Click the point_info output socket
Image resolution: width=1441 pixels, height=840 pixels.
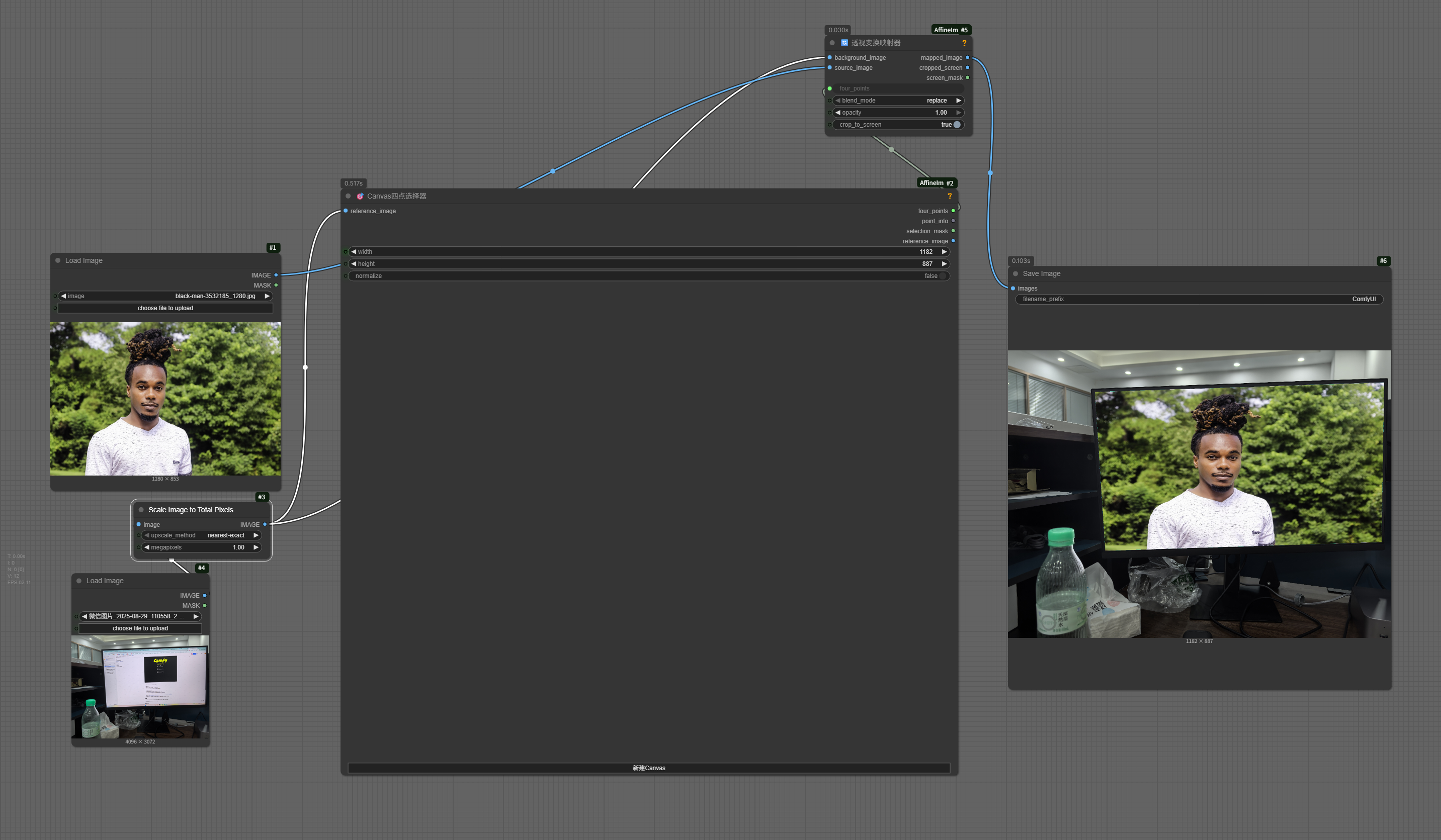coord(953,221)
